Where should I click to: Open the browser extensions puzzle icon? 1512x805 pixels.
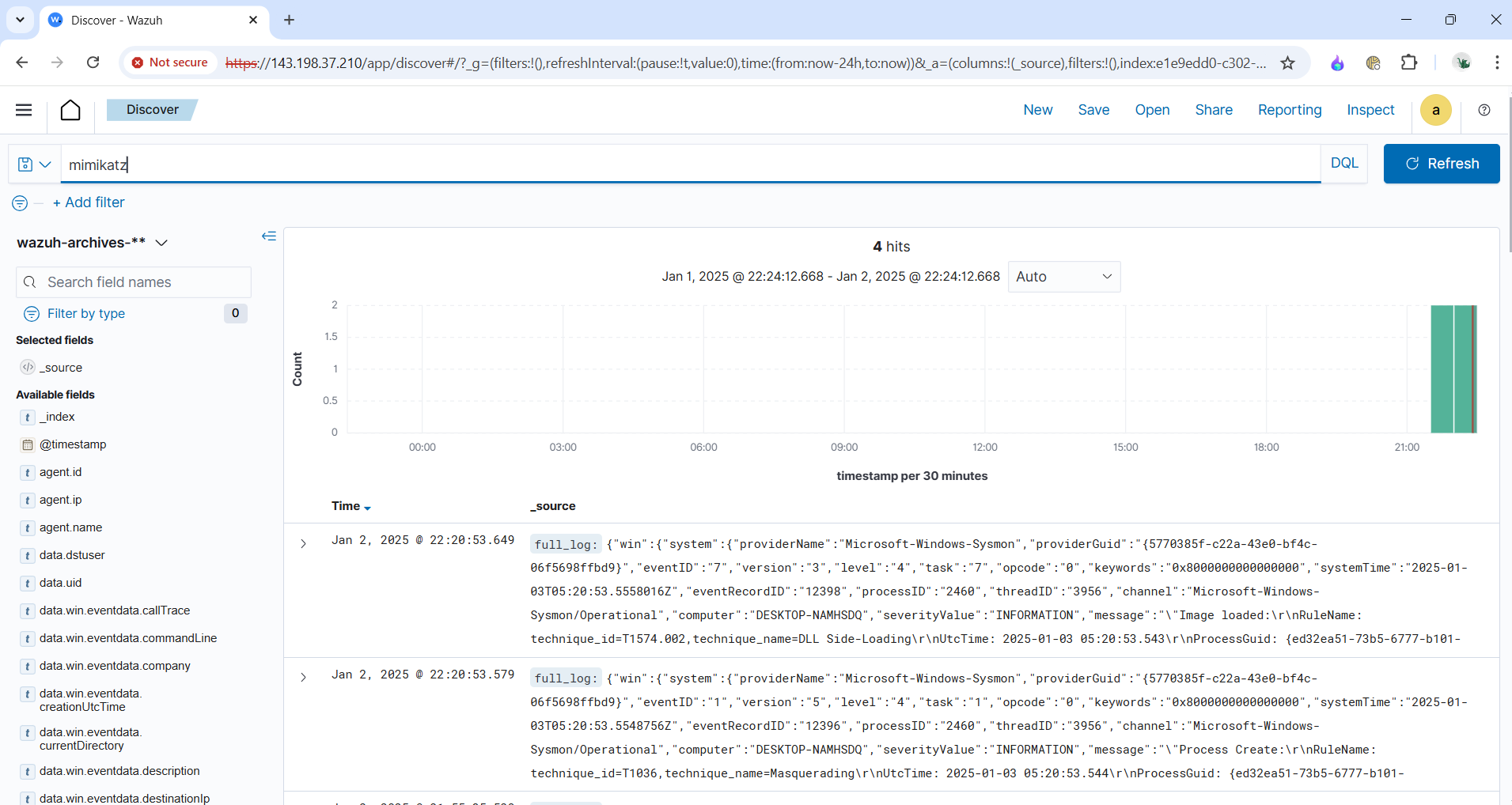[x=1411, y=62]
